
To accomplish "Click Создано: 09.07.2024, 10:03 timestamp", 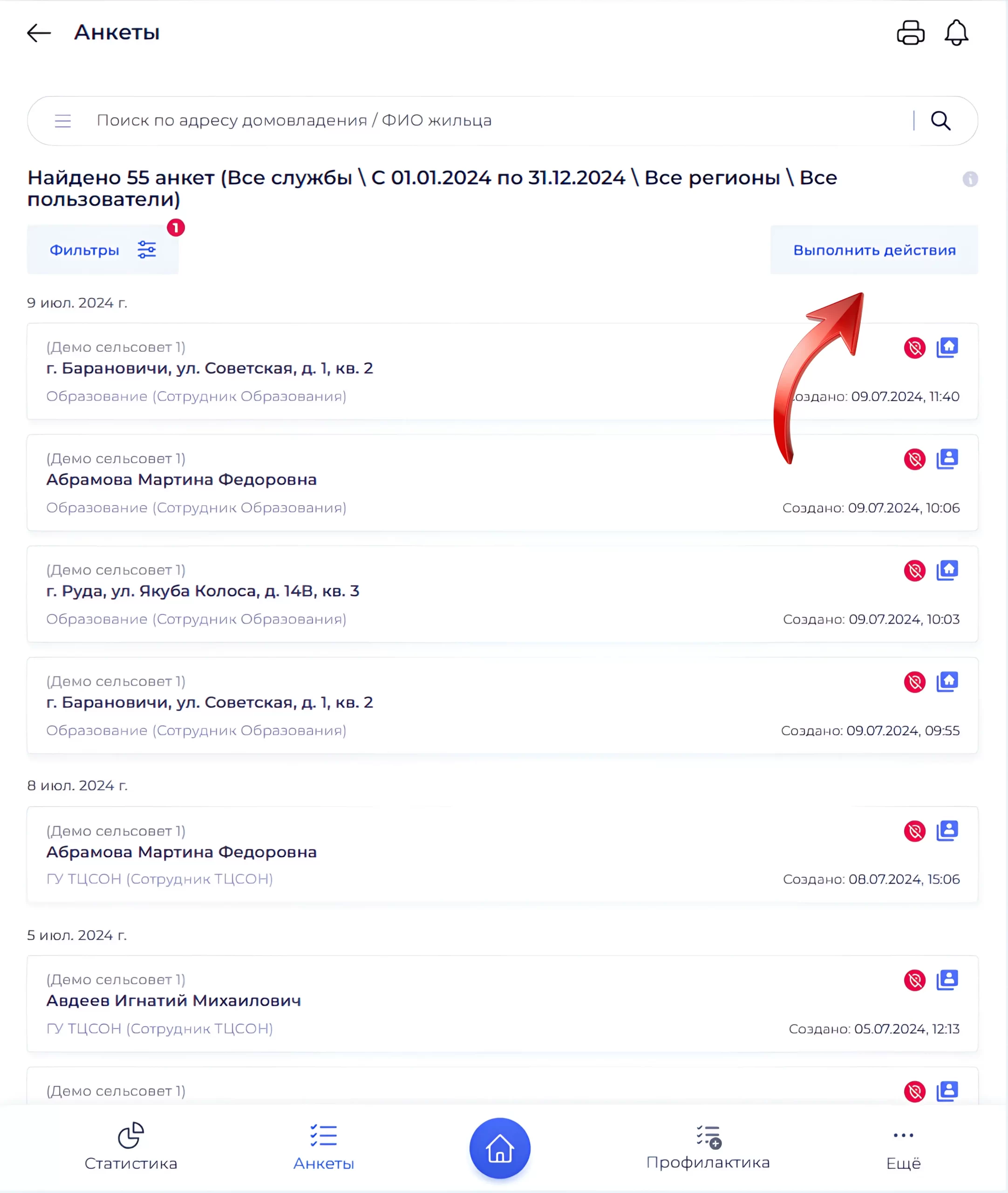I will pyautogui.click(x=871, y=620).
